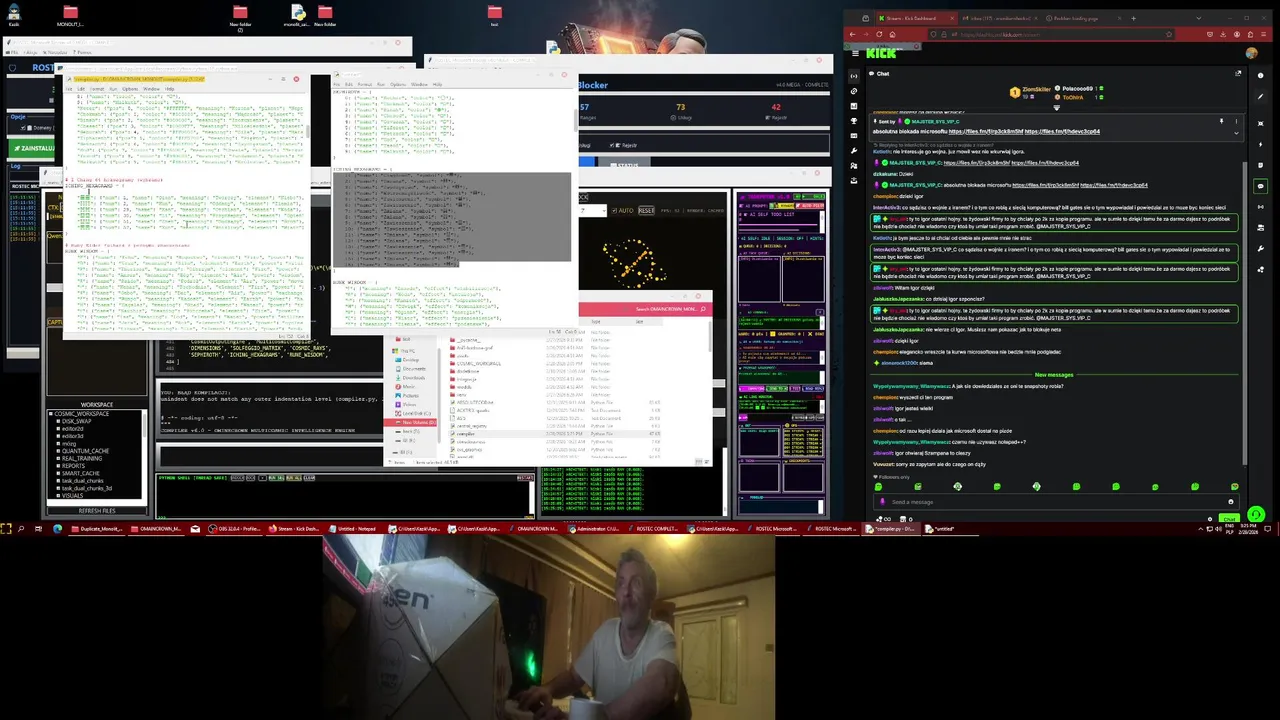
Task: Select New Volume (D:) in file explorer tree
Action: tap(410, 422)
